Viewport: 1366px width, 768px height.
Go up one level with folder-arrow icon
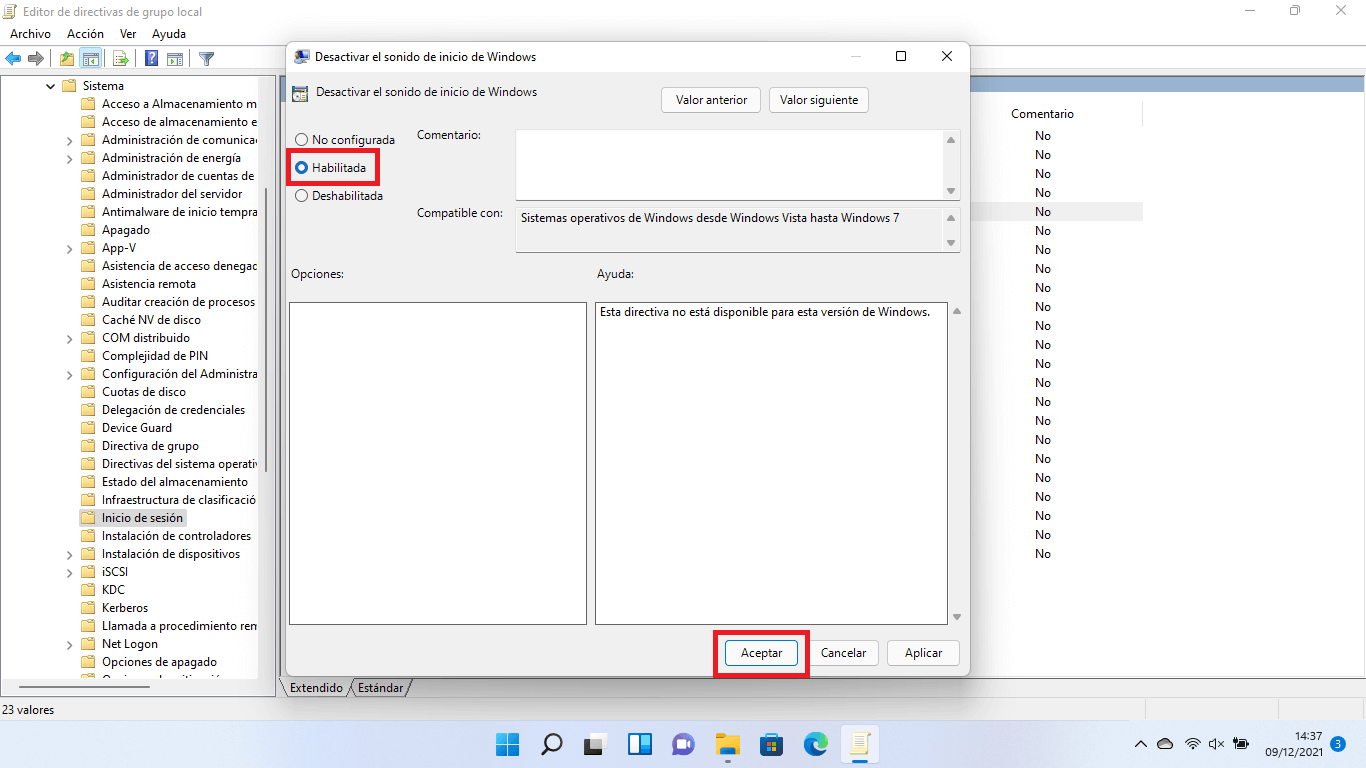tap(67, 59)
